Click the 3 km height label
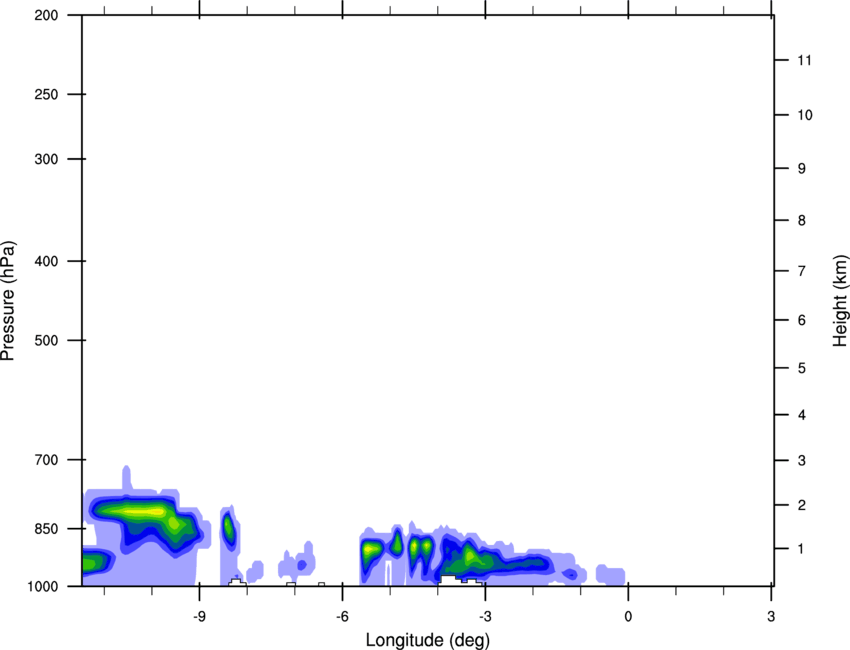Viewport: 850px width, 650px height. click(801, 461)
